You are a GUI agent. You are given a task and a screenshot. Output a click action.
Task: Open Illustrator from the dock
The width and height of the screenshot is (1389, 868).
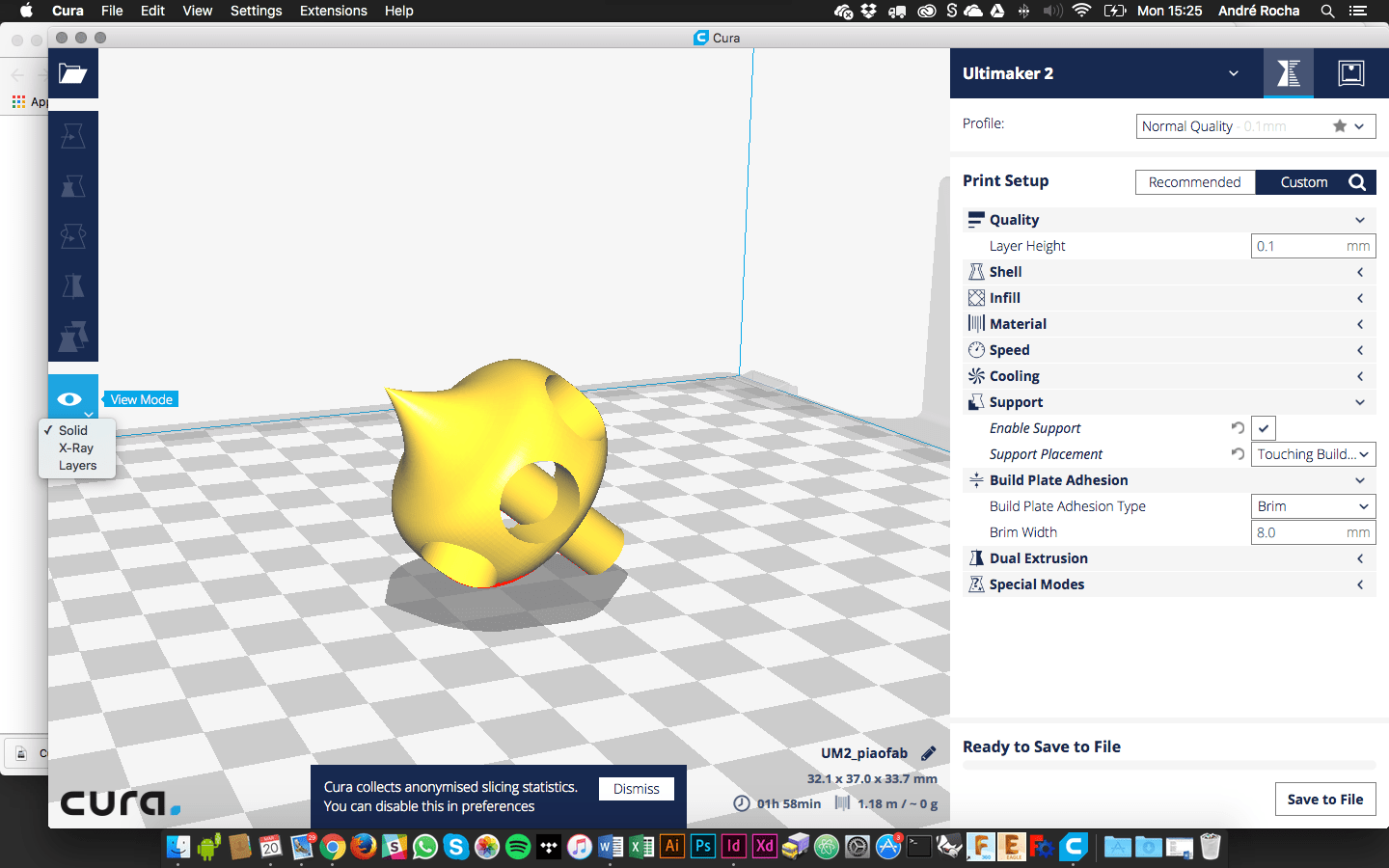coord(672,846)
